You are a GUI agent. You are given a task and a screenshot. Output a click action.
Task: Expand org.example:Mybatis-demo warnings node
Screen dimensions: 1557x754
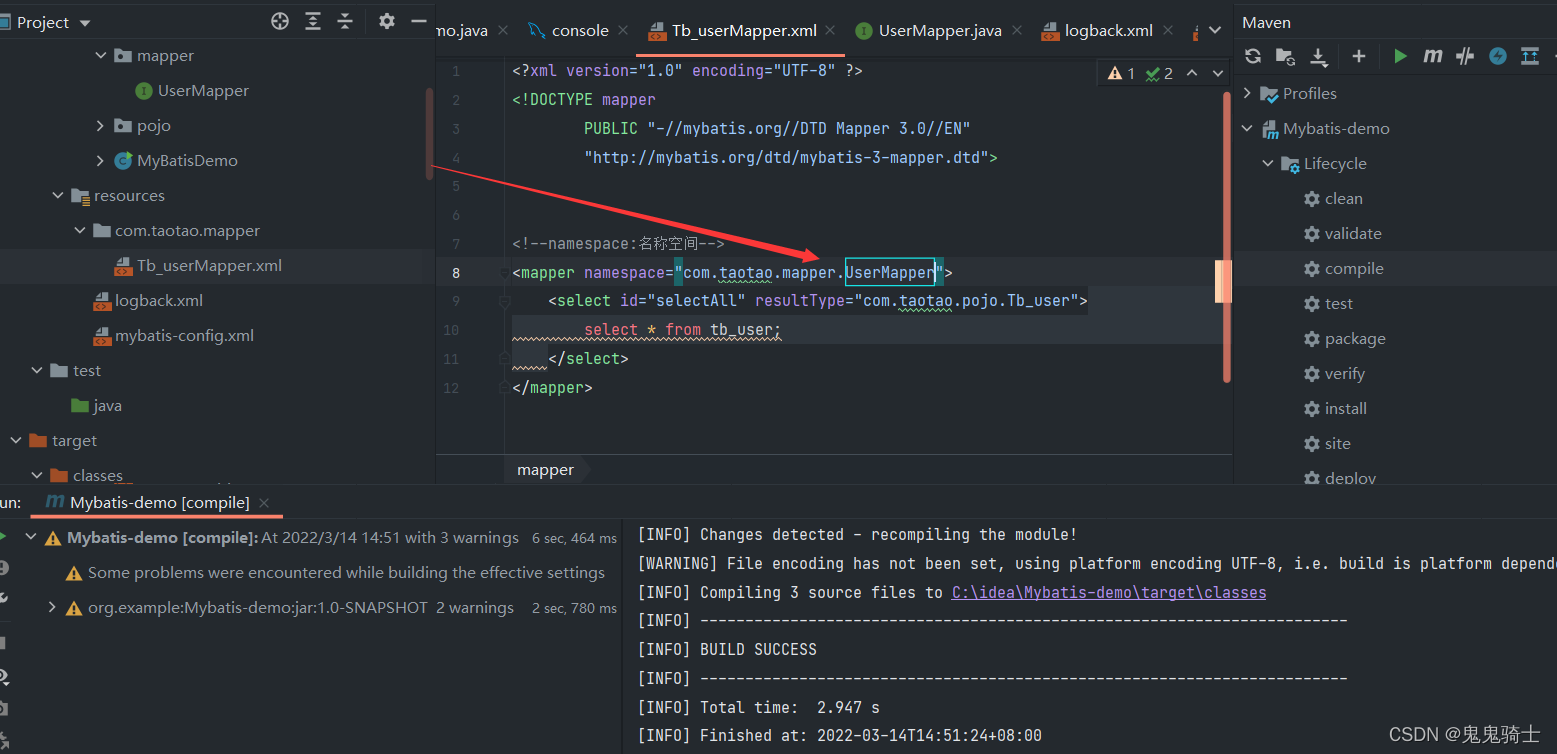pyautogui.click(x=52, y=607)
